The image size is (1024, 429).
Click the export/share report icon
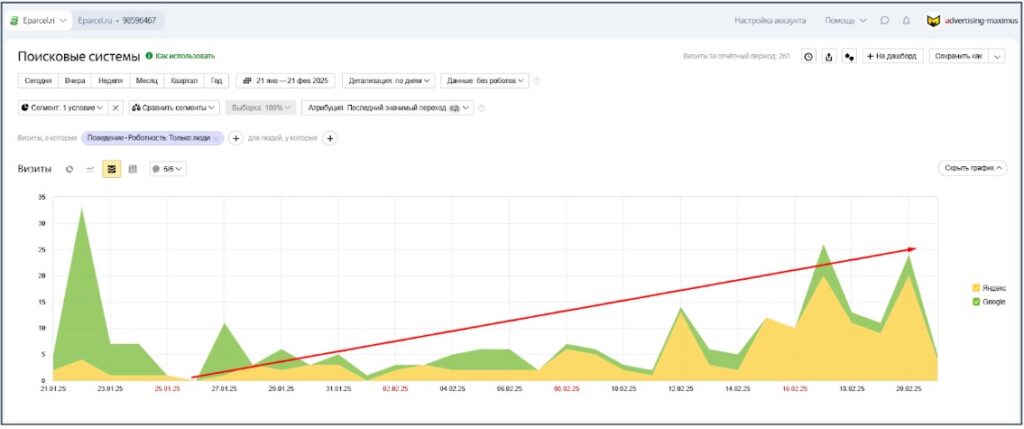click(x=829, y=57)
